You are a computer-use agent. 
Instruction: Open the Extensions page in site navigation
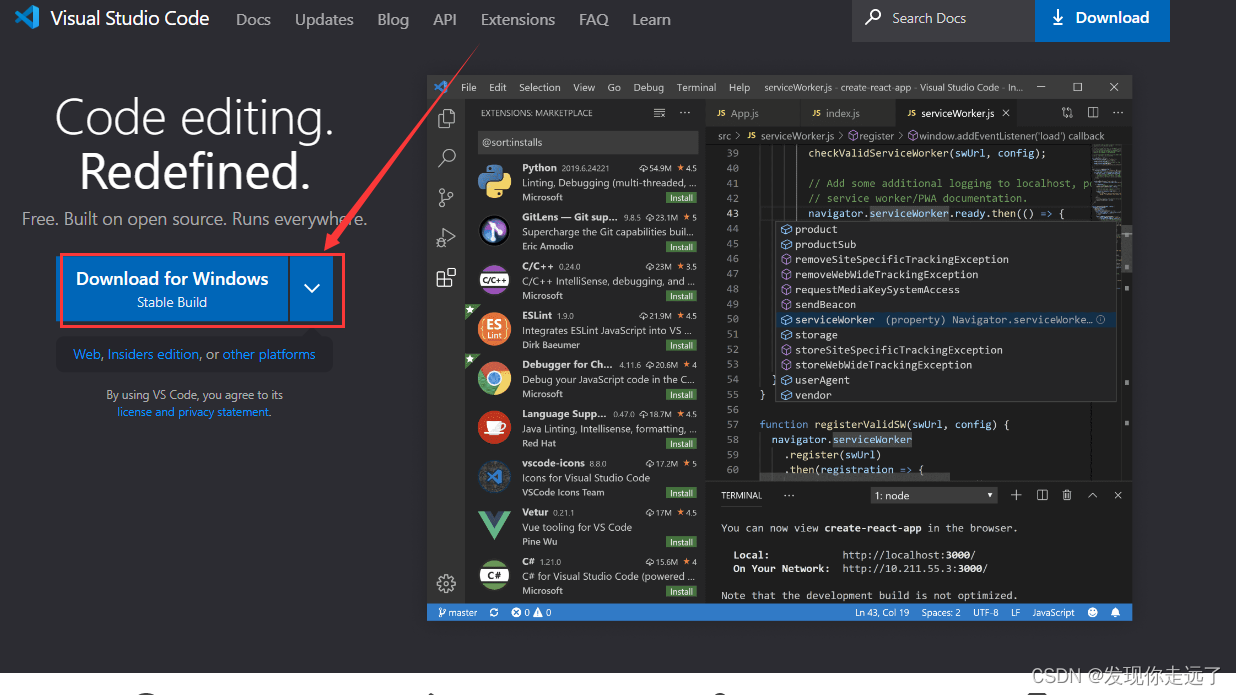tap(518, 19)
